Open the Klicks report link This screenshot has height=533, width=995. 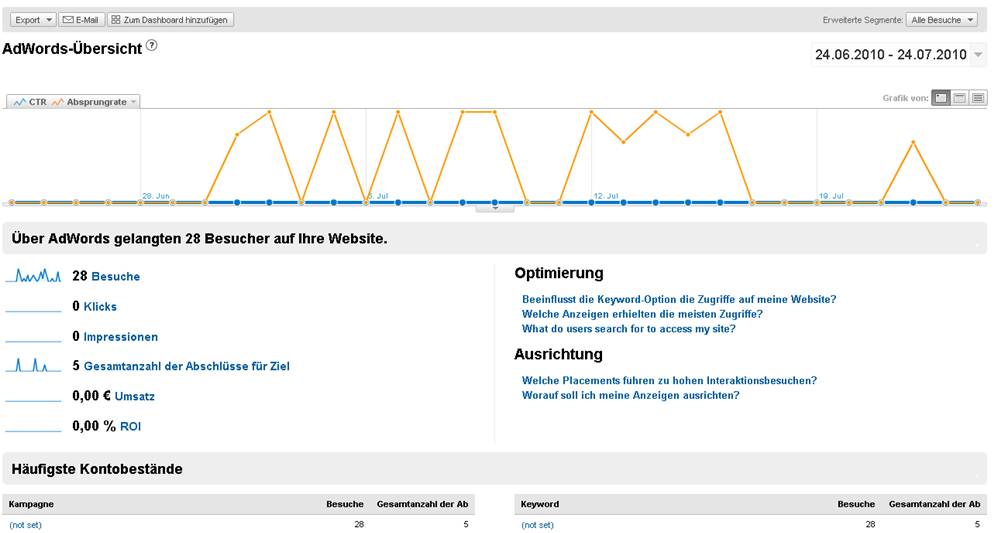tap(100, 306)
